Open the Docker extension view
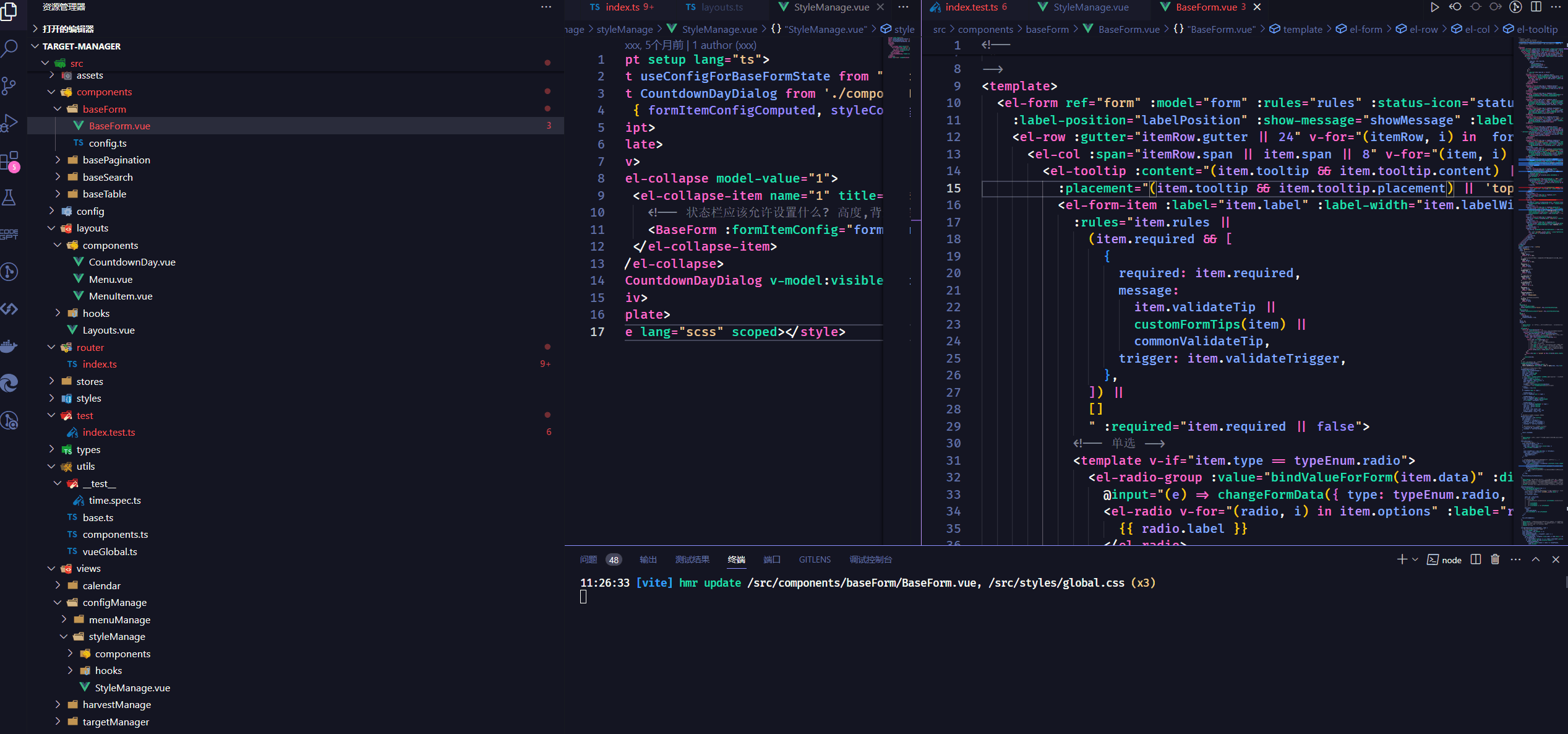This screenshot has width=1568, height=734. point(10,345)
